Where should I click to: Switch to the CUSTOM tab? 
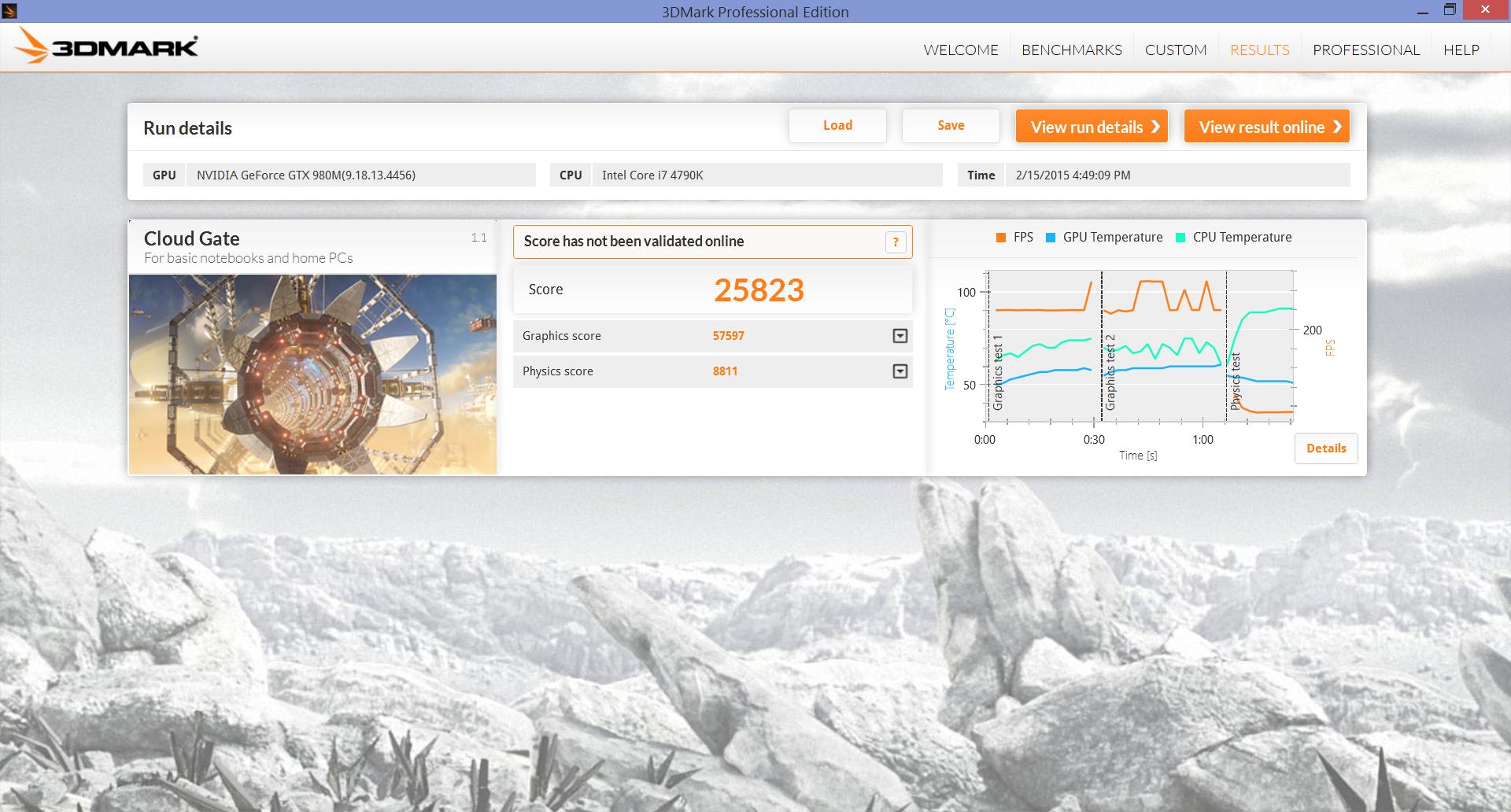pos(1176,50)
